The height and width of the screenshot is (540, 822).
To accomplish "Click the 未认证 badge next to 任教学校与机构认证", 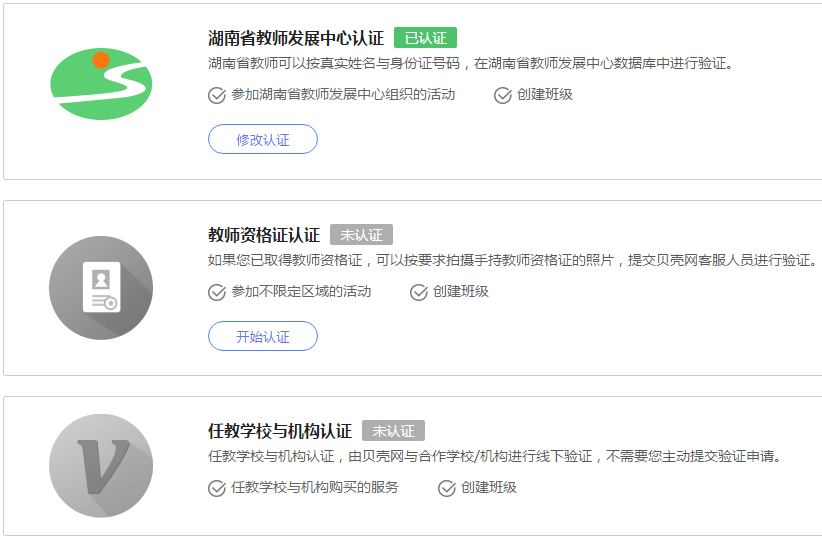I will 393,431.
